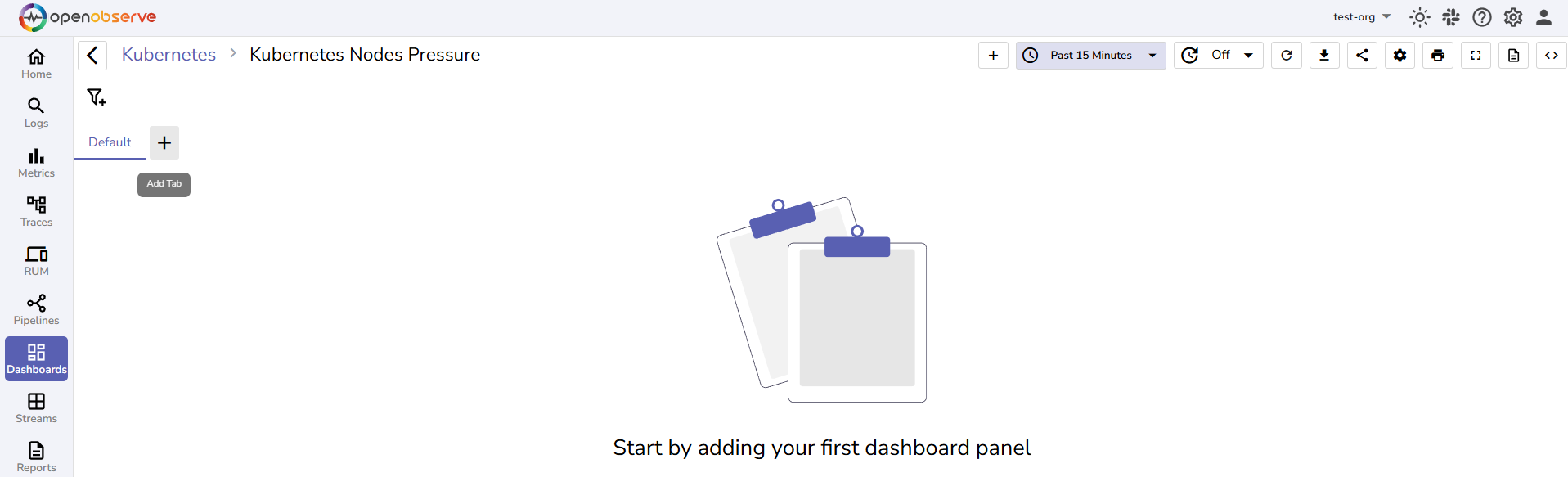1568x477 pixels.
Task: Navigate to the Metrics section
Action: (x=35, y=162)
